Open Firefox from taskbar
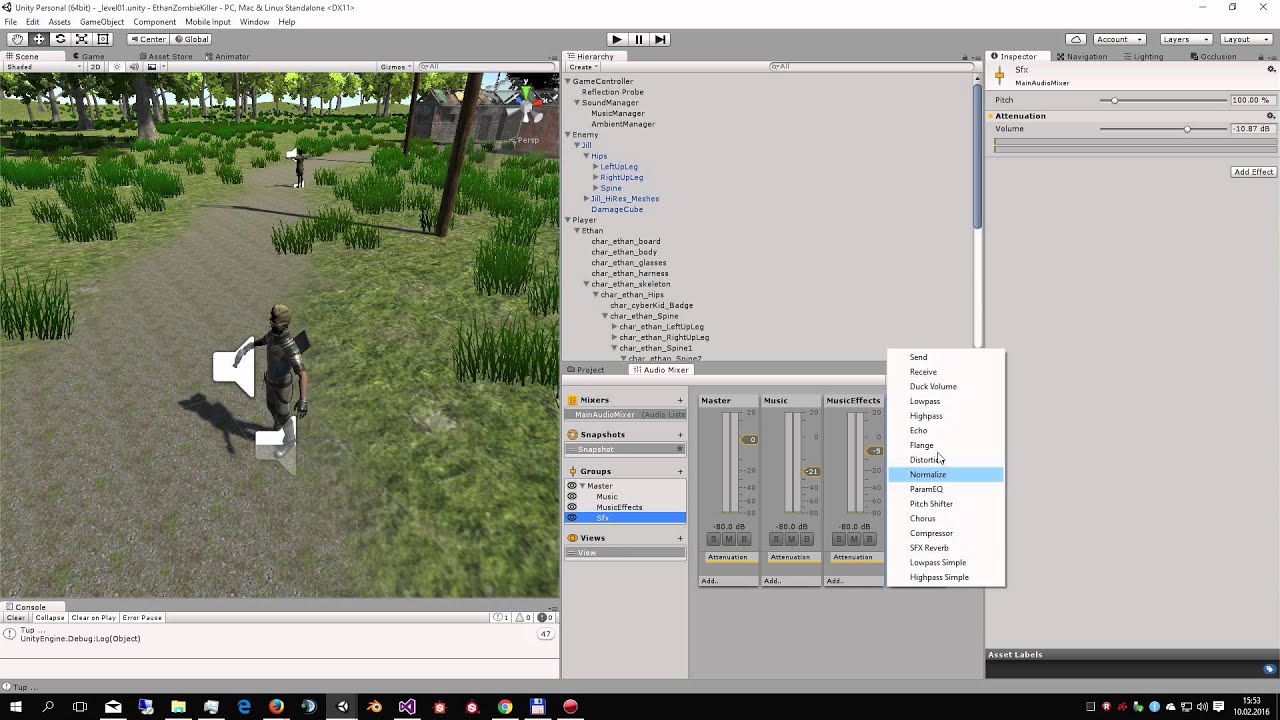Screen dimensions: 1280x720 click(276, 707)
